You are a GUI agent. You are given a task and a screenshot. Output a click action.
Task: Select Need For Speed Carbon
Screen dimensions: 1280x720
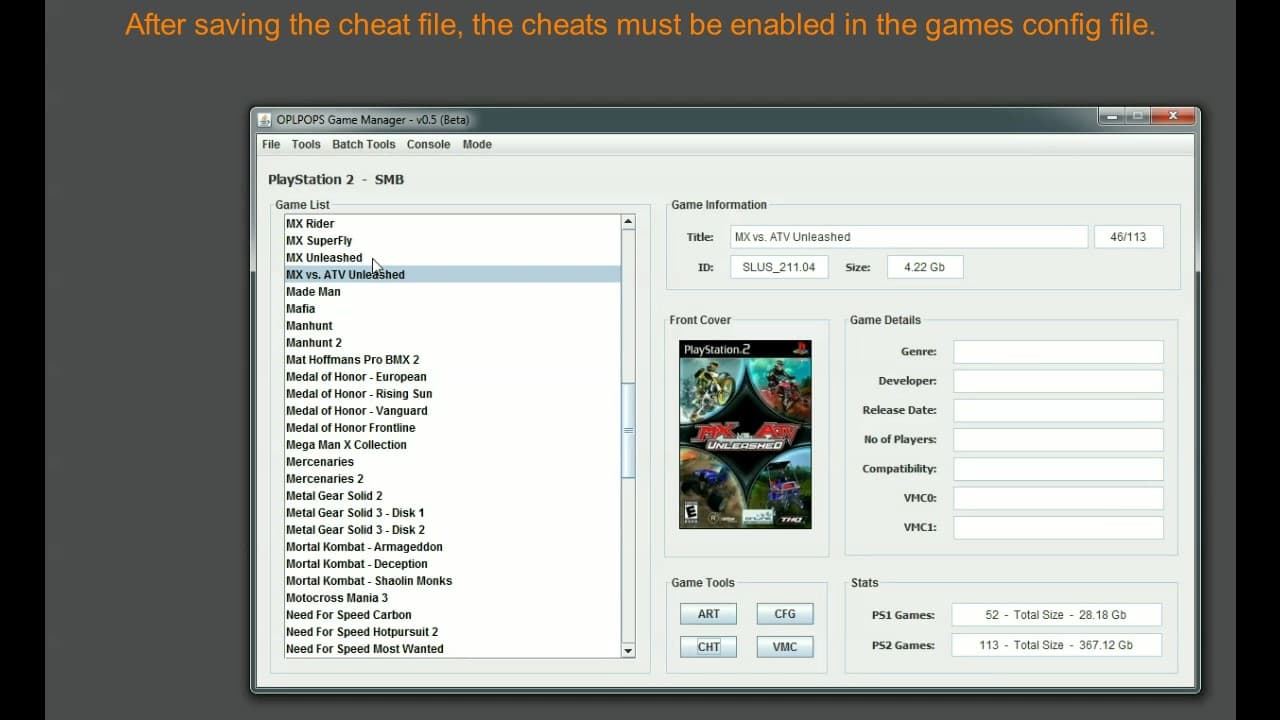point(452,615)
